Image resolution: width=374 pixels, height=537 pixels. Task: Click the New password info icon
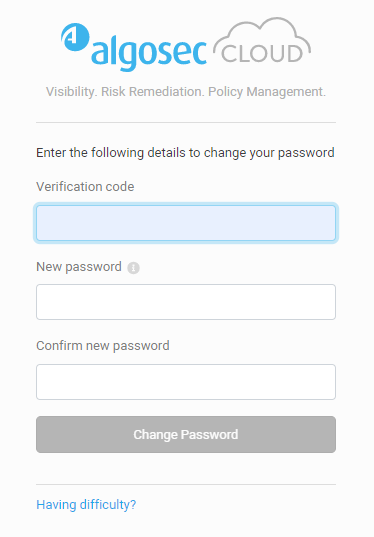tap(133, 268)
